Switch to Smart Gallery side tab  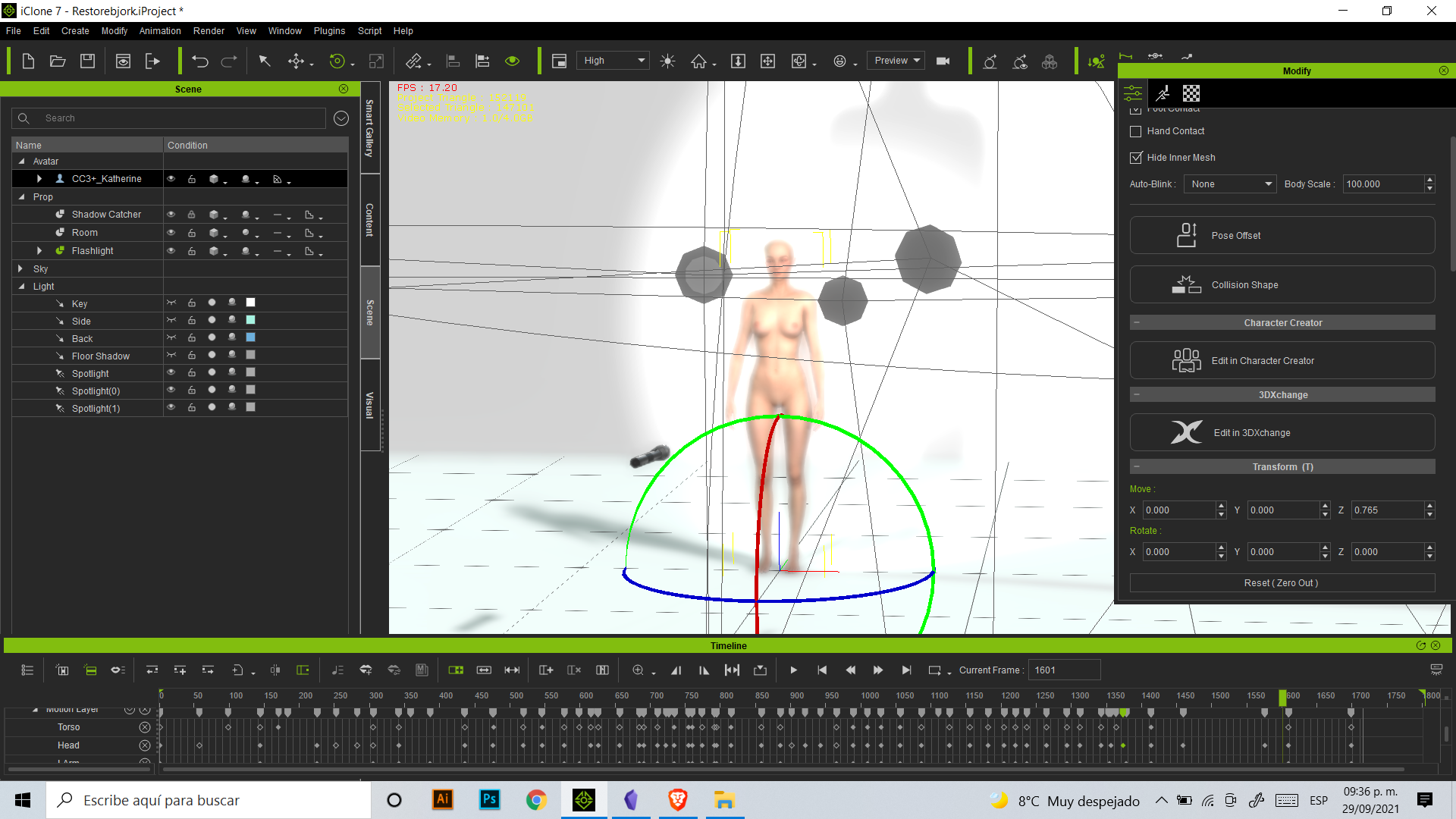coord(370,128)
